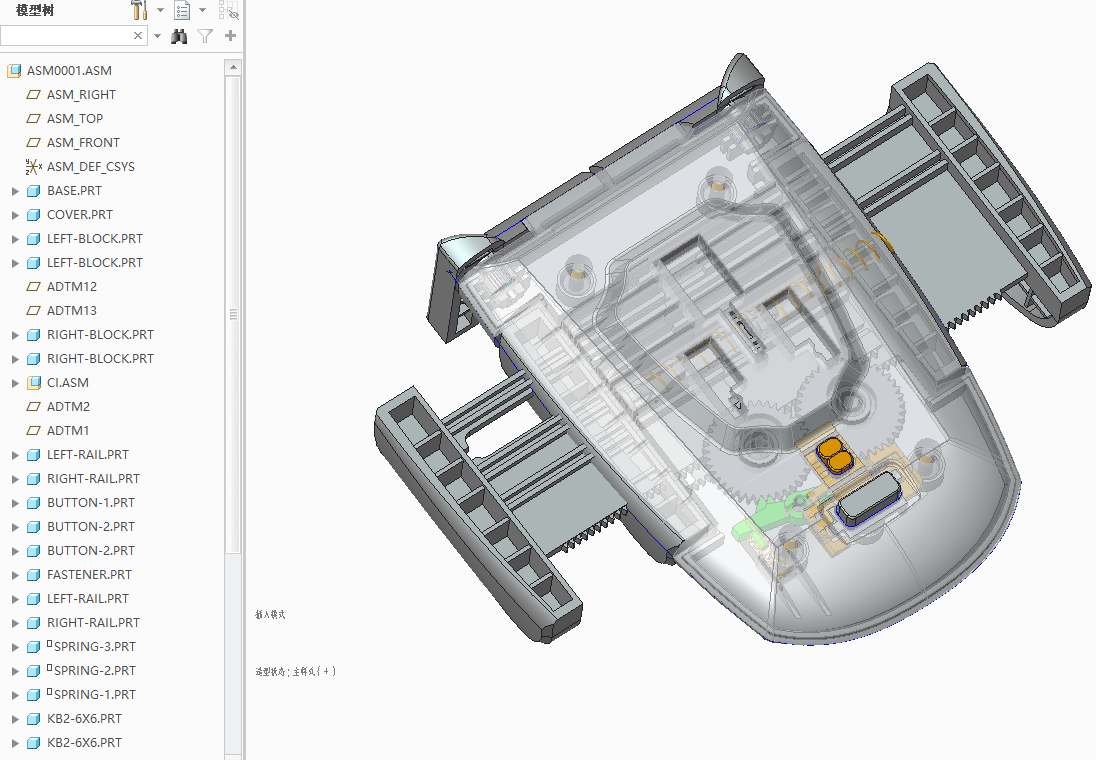Select the ASM_TOP datum plane
Screen dimensions: 1096x760
pos(75,119)
